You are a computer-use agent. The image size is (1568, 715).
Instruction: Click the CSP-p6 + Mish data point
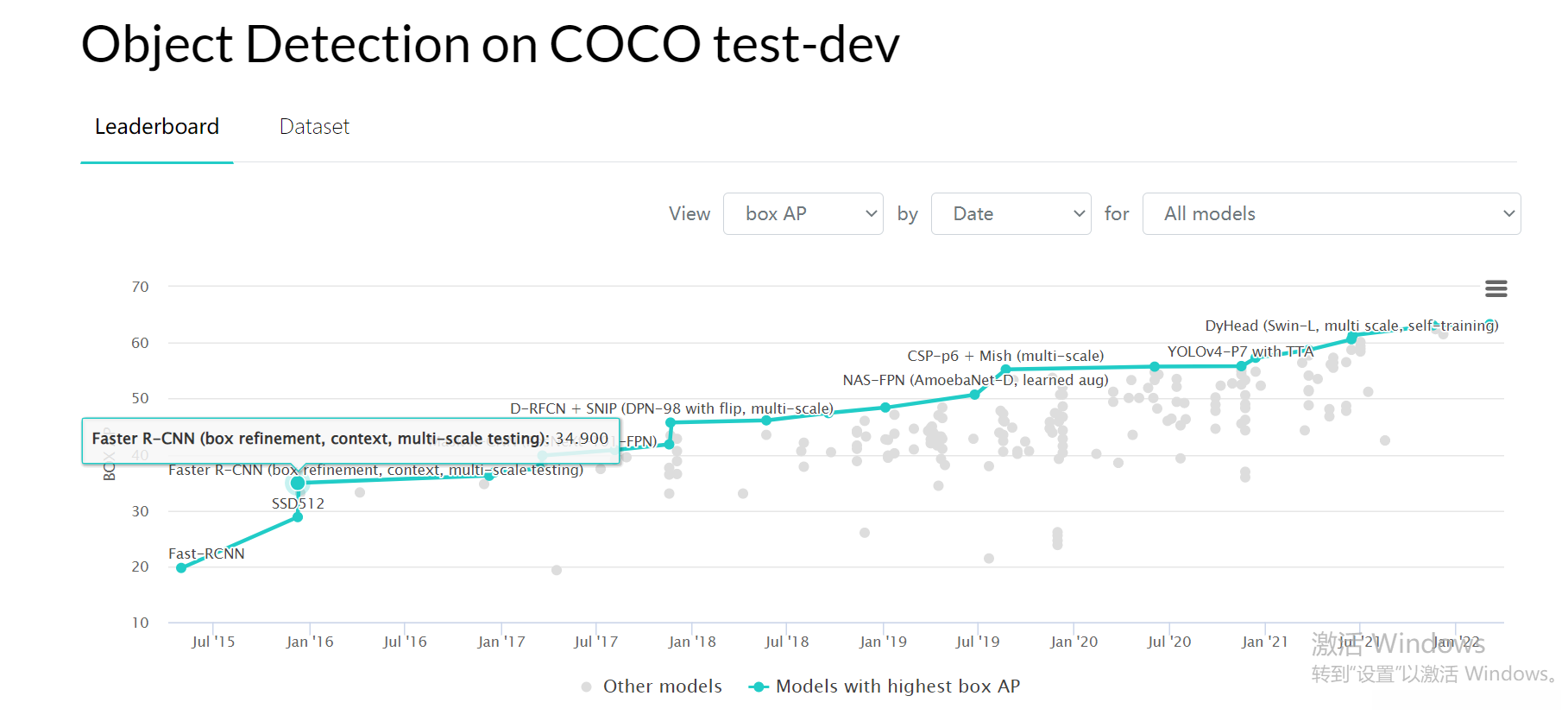[x=1005, y=370]
